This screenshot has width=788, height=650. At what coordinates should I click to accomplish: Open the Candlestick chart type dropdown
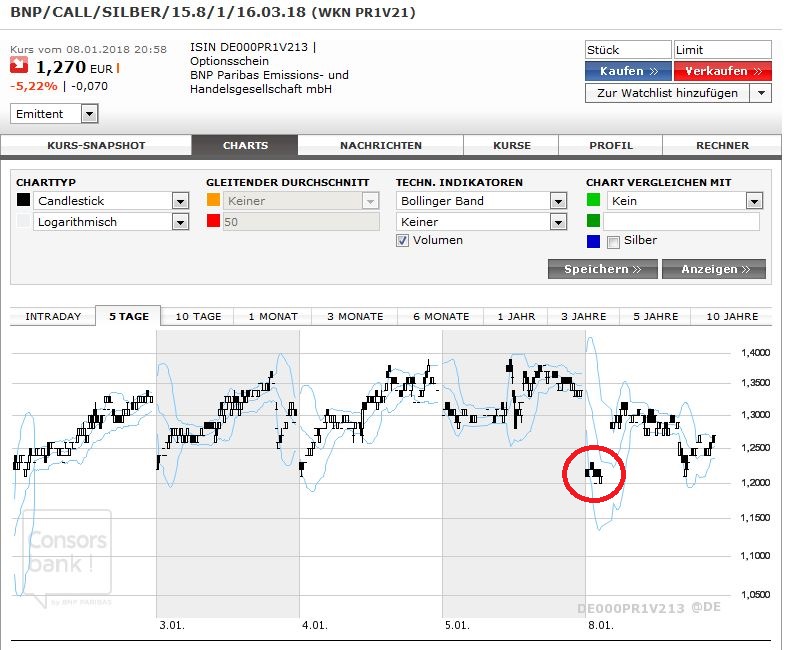(x=111, y=201)
